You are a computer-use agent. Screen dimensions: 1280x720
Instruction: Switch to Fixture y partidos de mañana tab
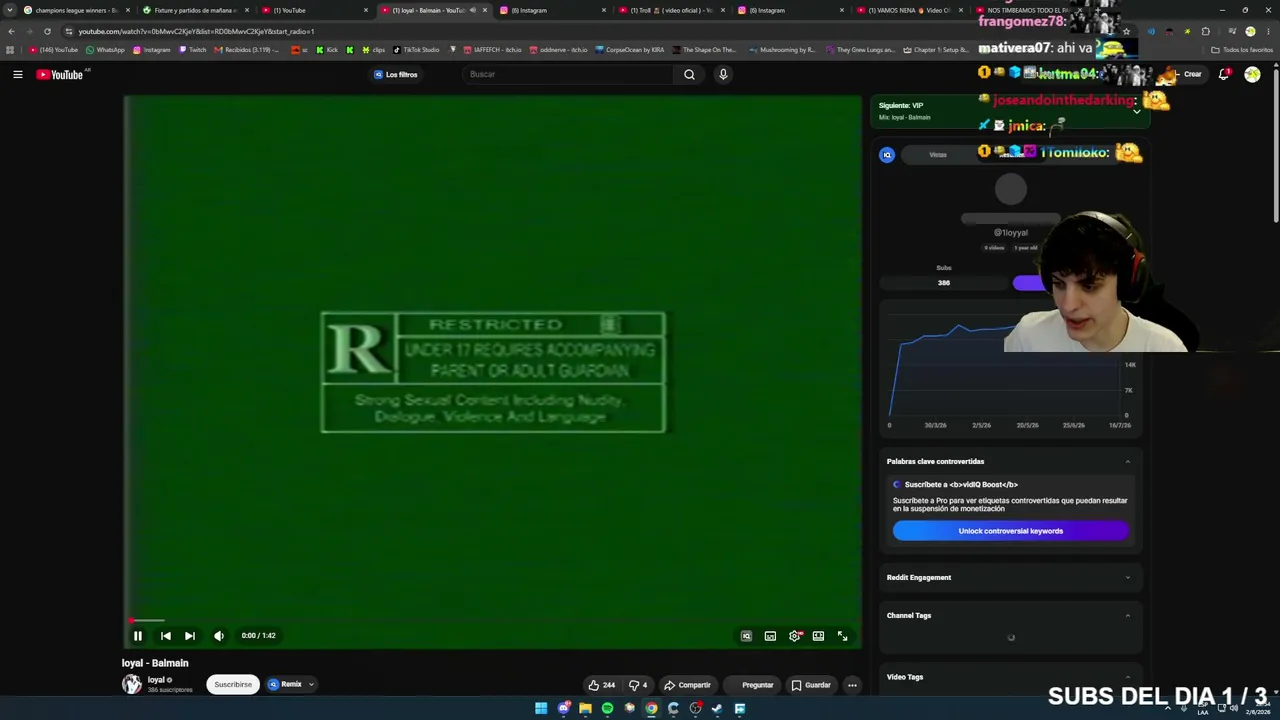pos(195,10)
